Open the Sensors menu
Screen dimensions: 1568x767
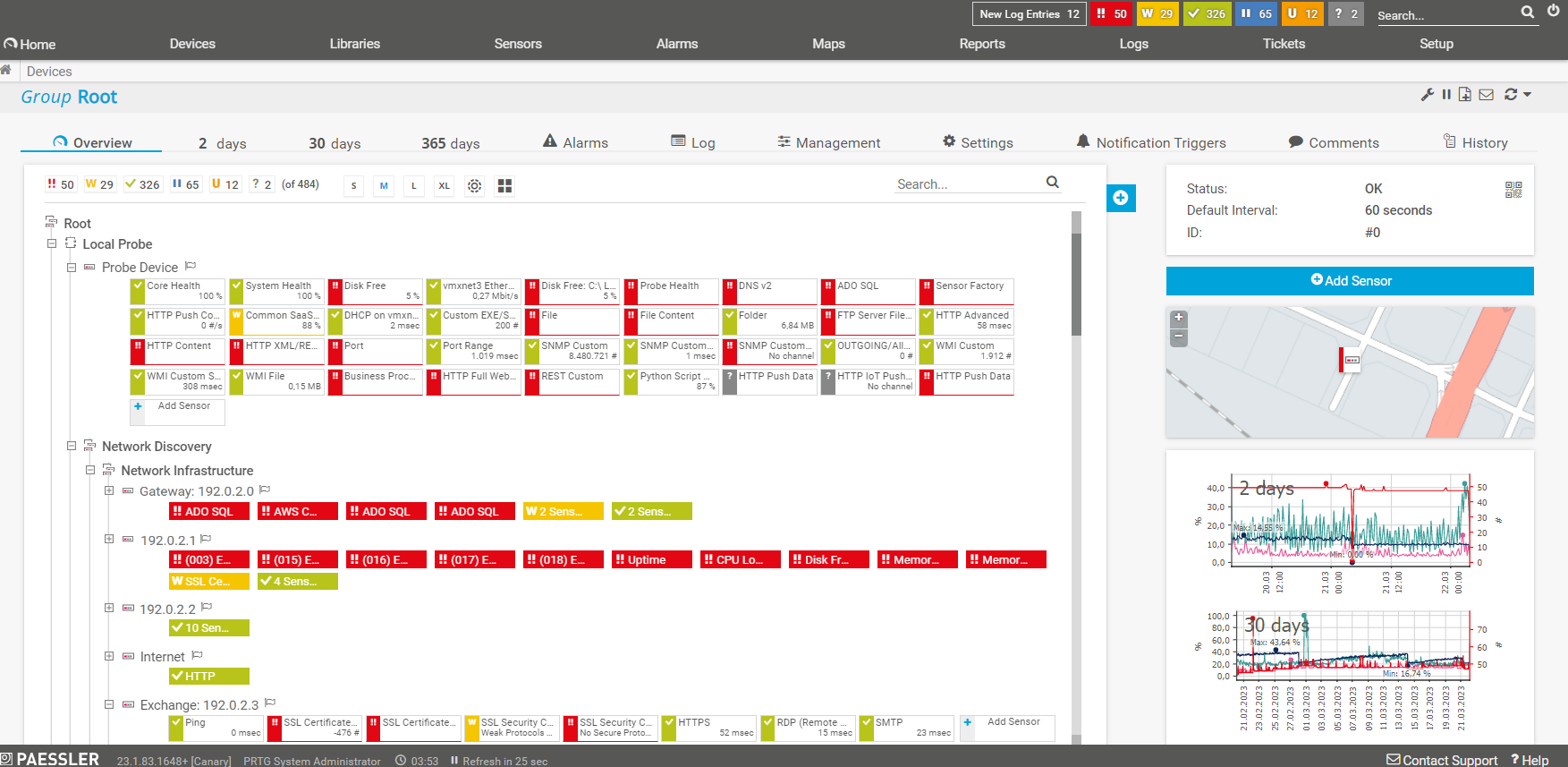[518, 44]
